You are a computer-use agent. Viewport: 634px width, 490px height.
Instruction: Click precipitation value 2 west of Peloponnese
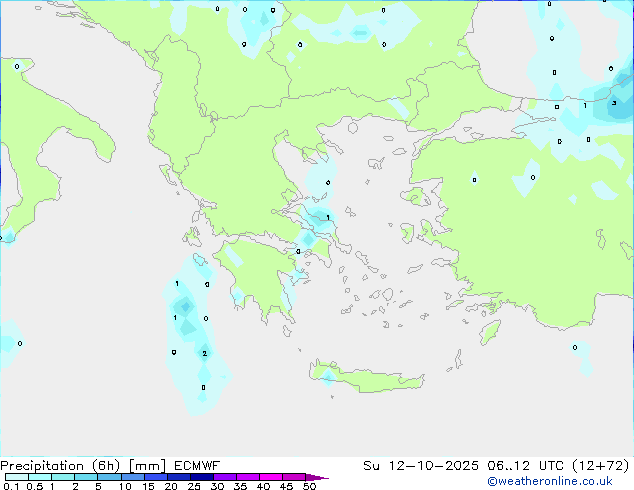204,353
